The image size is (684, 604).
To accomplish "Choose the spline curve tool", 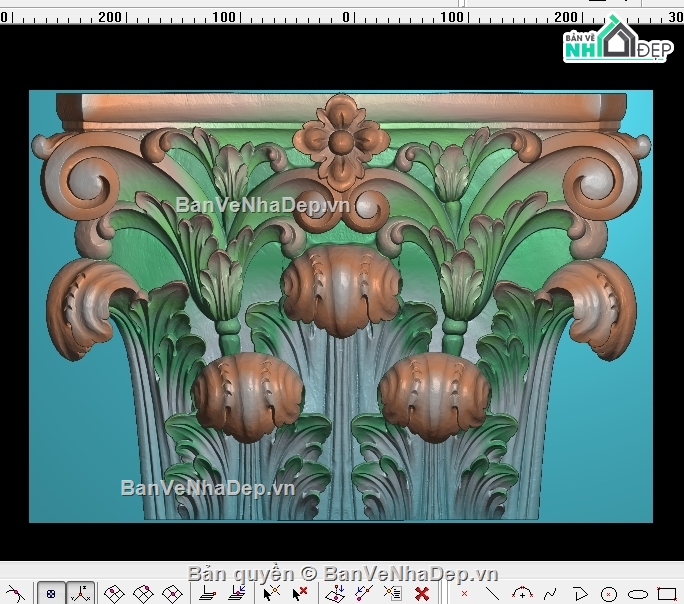I will pos(549,593).
